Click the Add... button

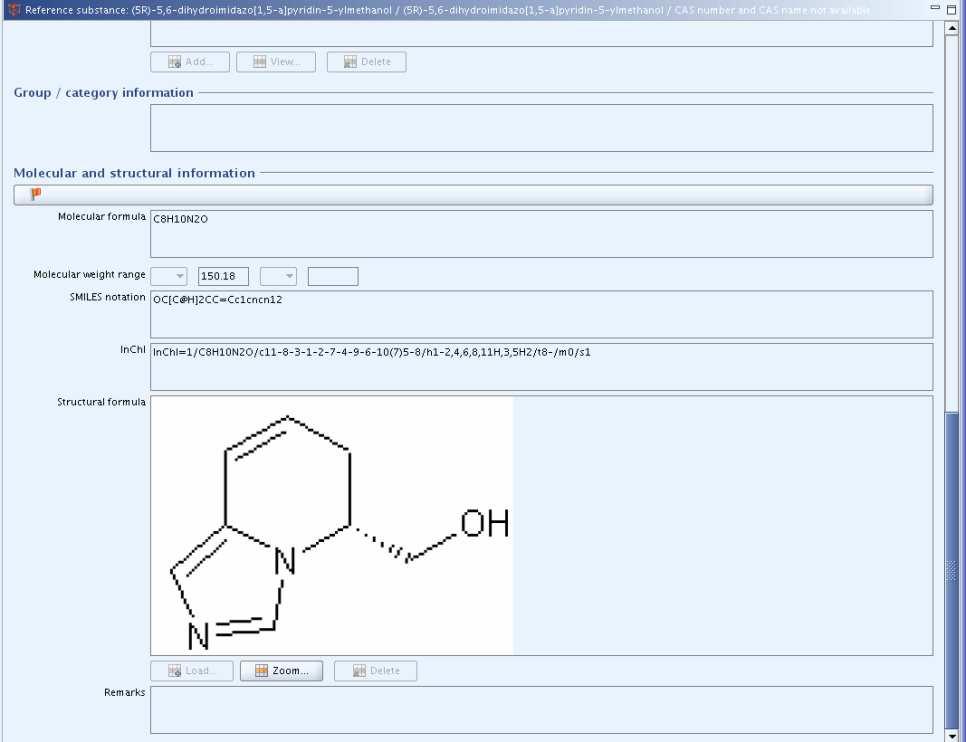click(x=190, y=62)
